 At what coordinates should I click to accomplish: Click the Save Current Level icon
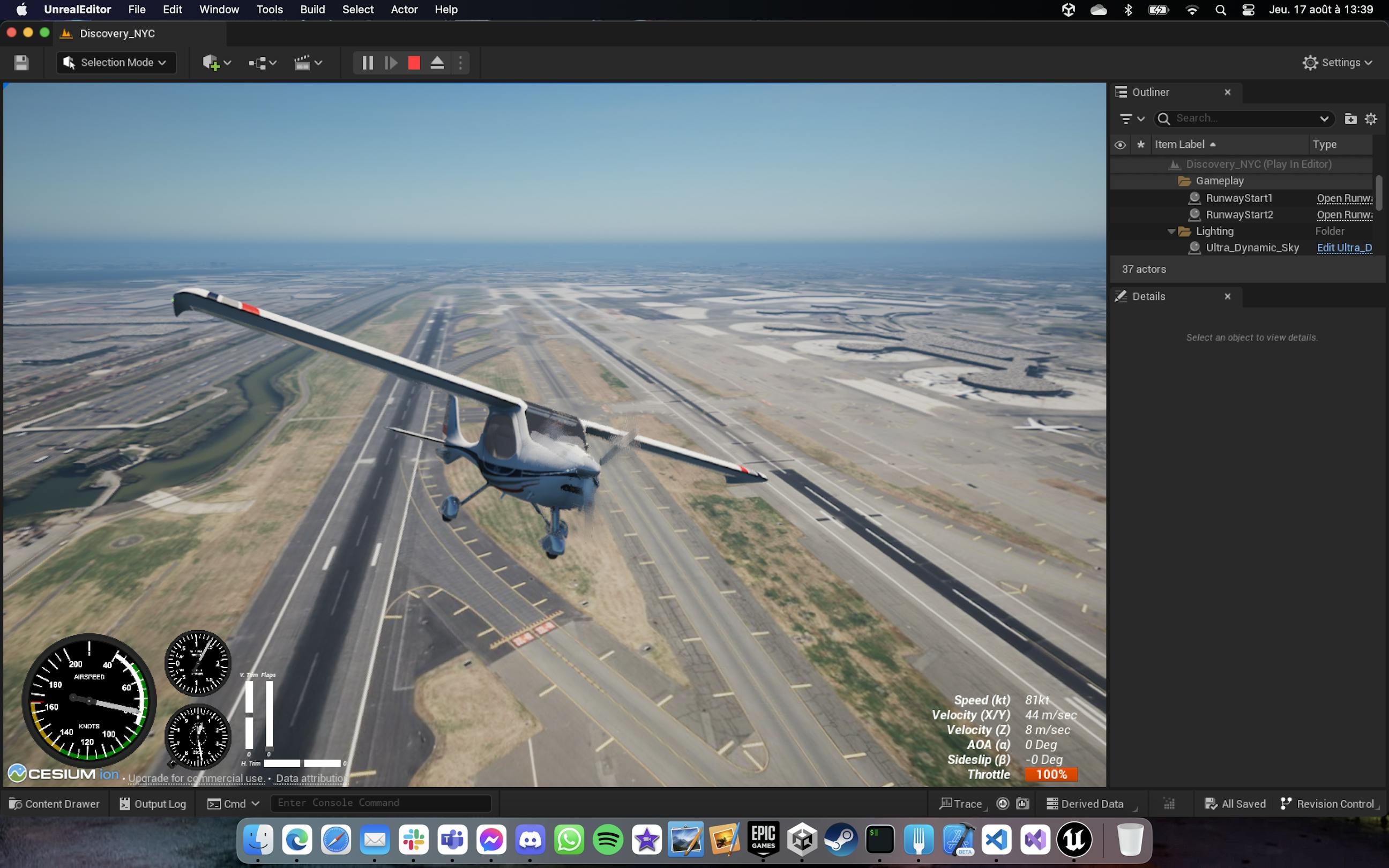[x=21, y=63]
